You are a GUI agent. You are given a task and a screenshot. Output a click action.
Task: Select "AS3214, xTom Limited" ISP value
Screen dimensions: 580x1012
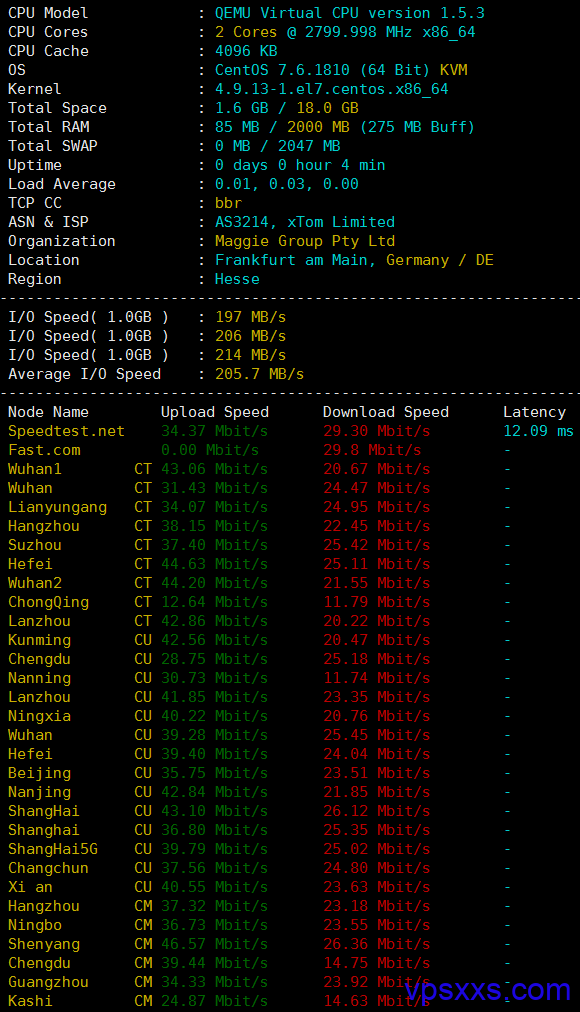pyautogui.click(x=305, y=222)
